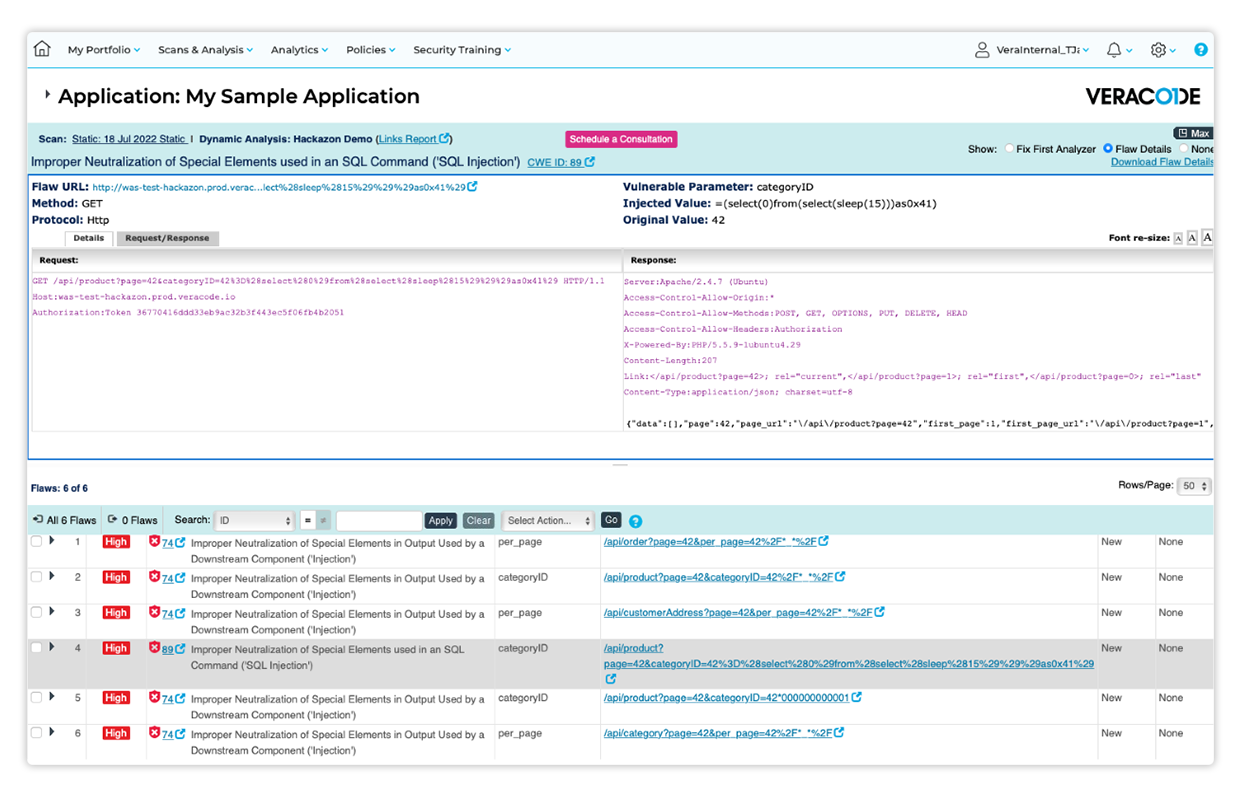Open the VeraInternal account dropdown

tap(1043, 50)
